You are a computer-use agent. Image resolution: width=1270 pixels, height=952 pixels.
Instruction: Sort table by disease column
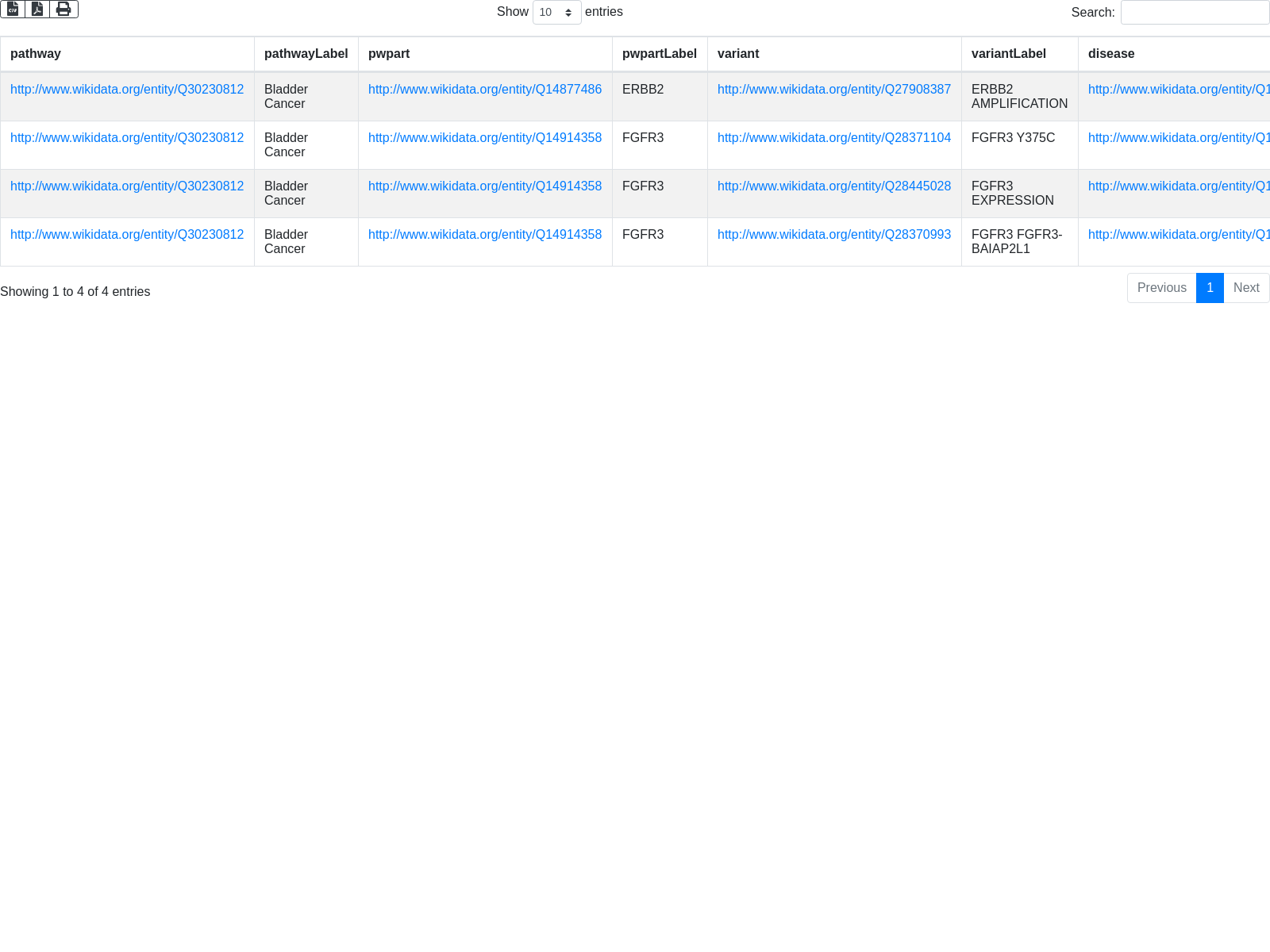point(1111,54)
